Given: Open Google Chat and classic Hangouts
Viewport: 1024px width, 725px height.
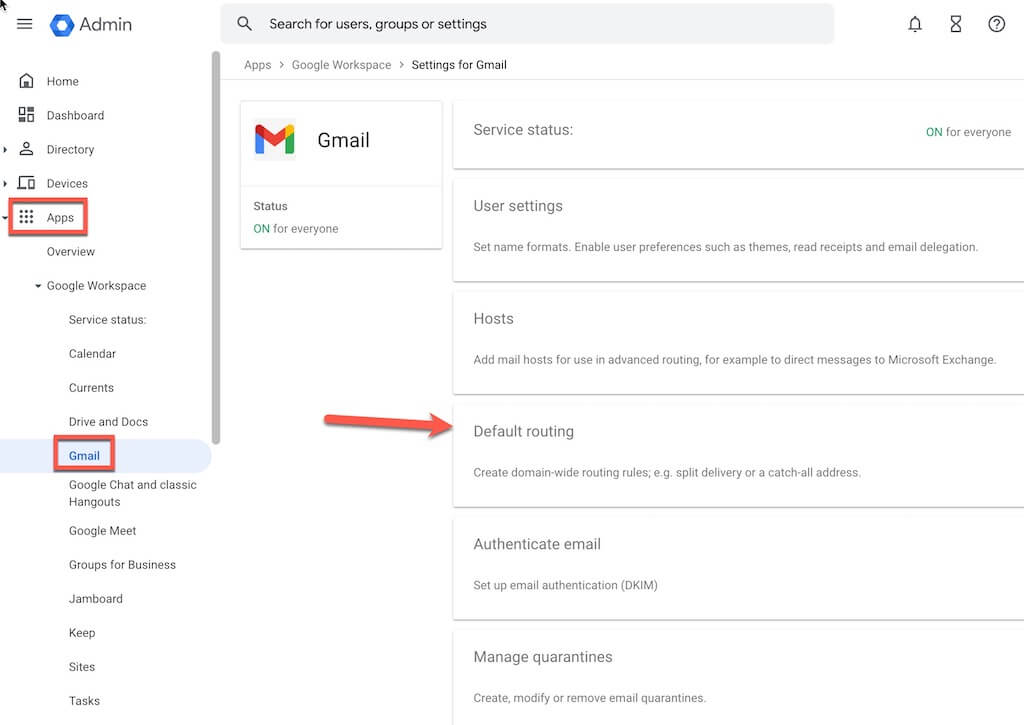Looking at the screenshot, I should pyautogui.click(x=132, y=493).
